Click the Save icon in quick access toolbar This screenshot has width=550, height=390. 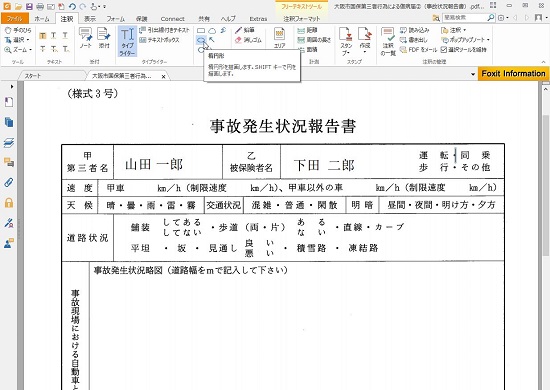coord(29,6)
